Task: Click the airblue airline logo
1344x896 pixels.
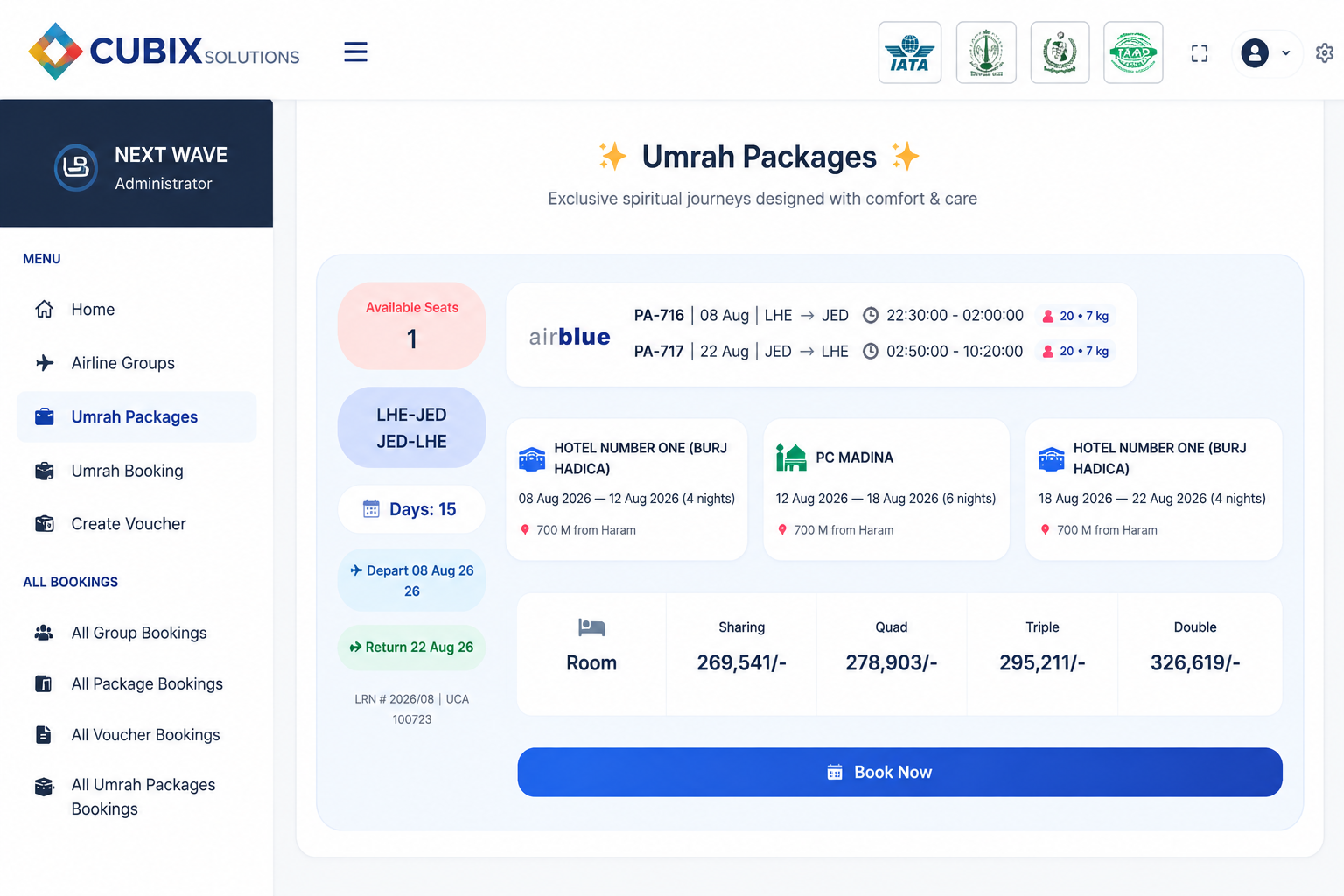Action: pos(570,336)
